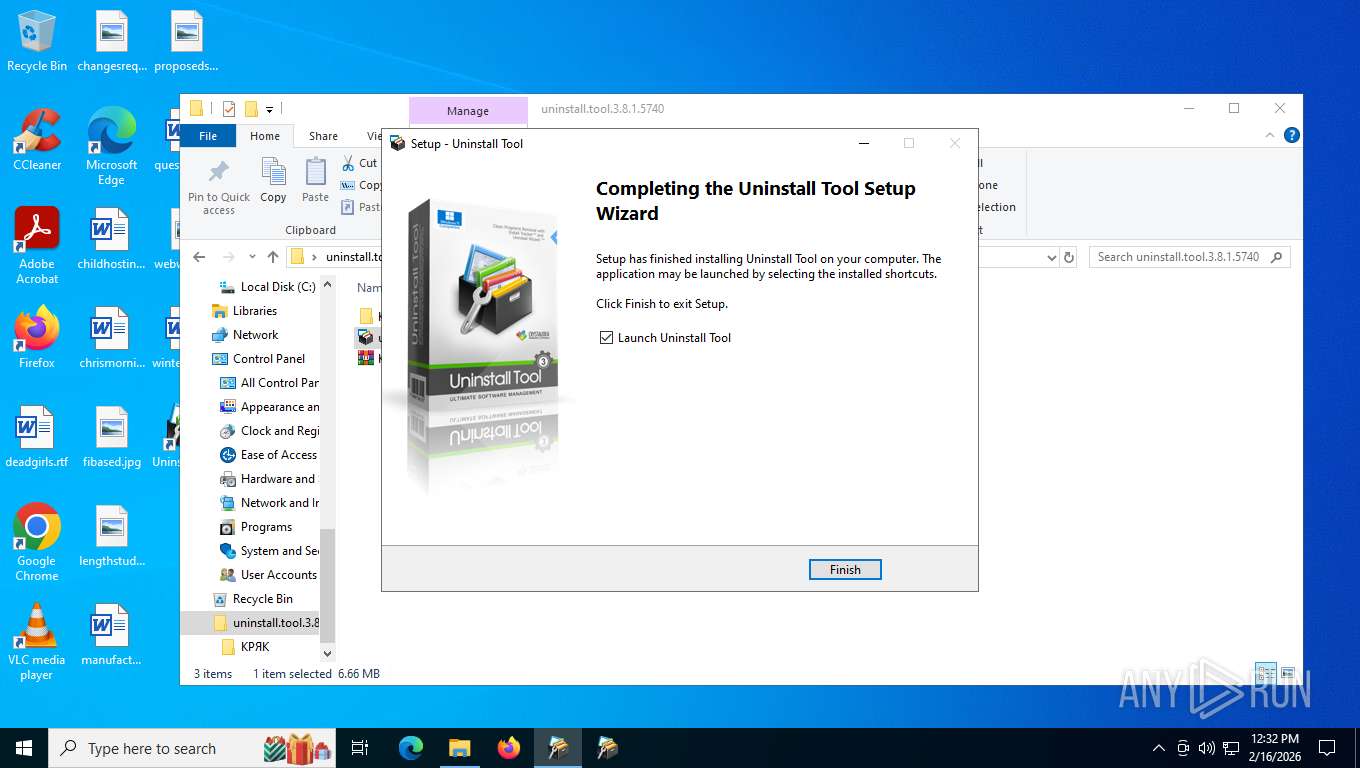Select the deadgirls.rtf desktop file
This screenshot has width=1360, height=768.
(37, 438)
